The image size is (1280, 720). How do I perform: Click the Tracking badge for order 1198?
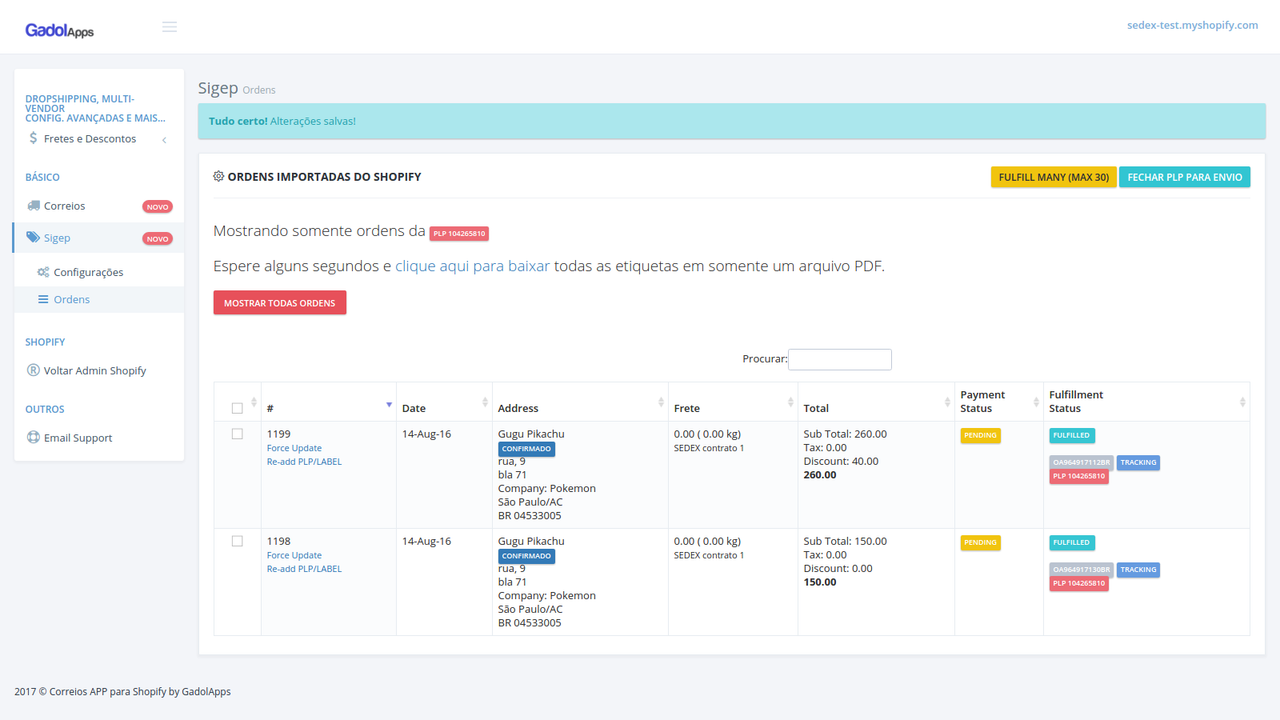[1138, 569]
